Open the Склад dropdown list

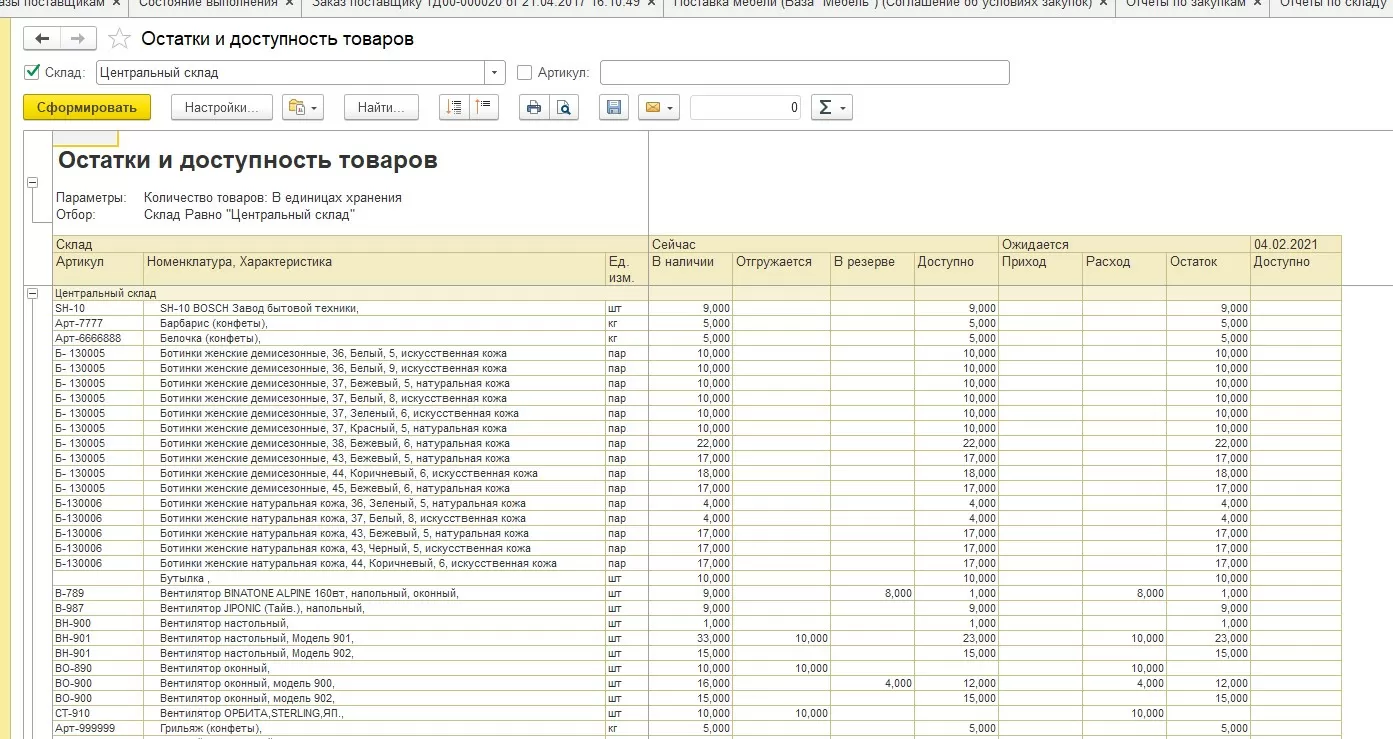[x=495, y=73]
